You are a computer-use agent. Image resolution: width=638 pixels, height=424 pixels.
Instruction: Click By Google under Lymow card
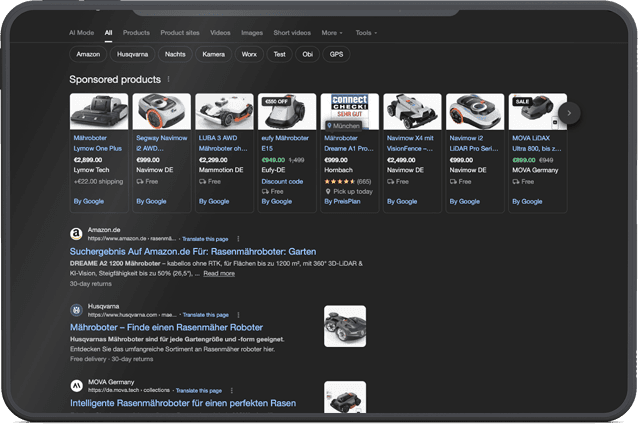pos(89,201)
